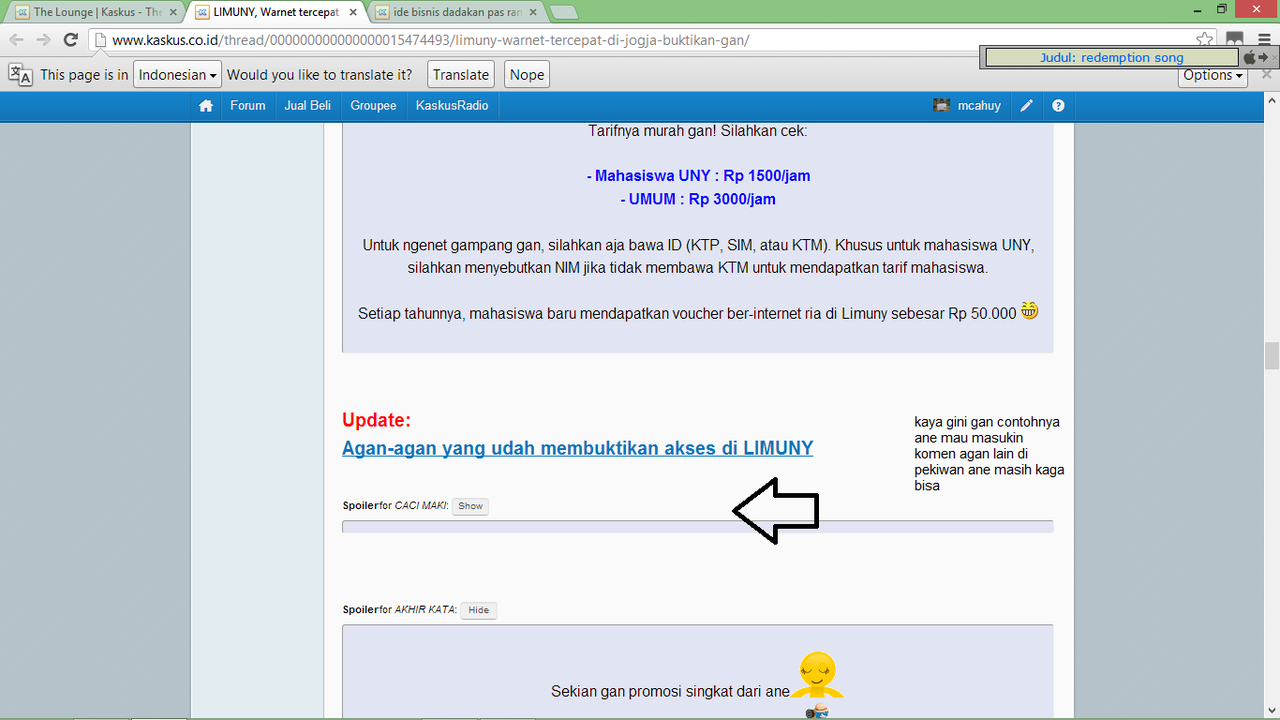Open the Chrome hamburger menu

(x=1265, y=40)
